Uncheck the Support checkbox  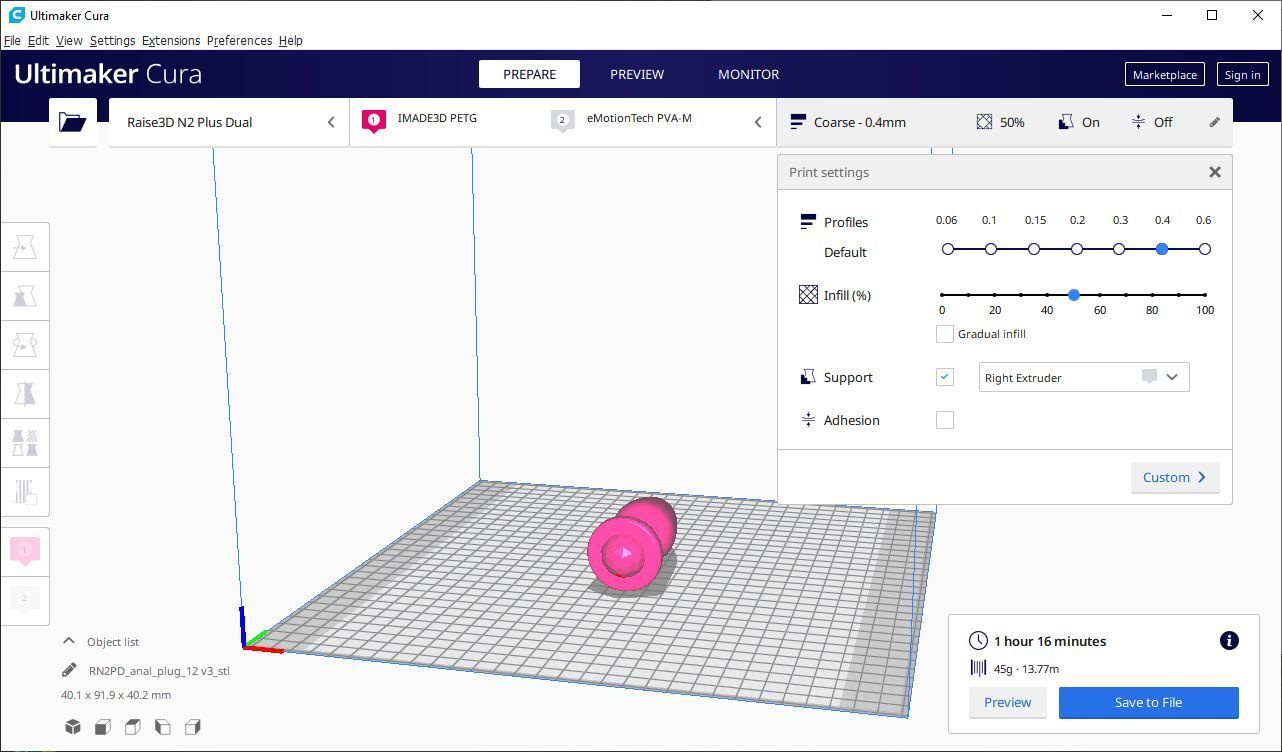click(945, 377)
